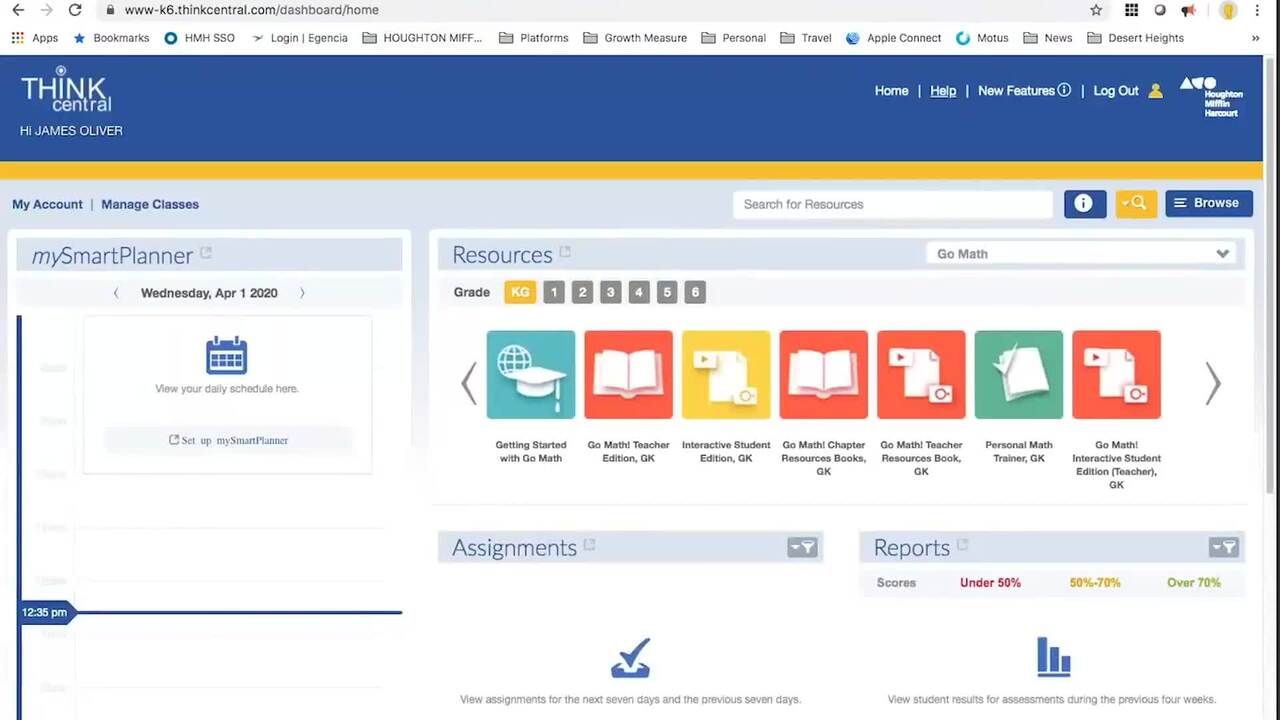Click the assignments checkmark inbox icon
This screenshot has width=1280, height=720.
tap(630, 658)
